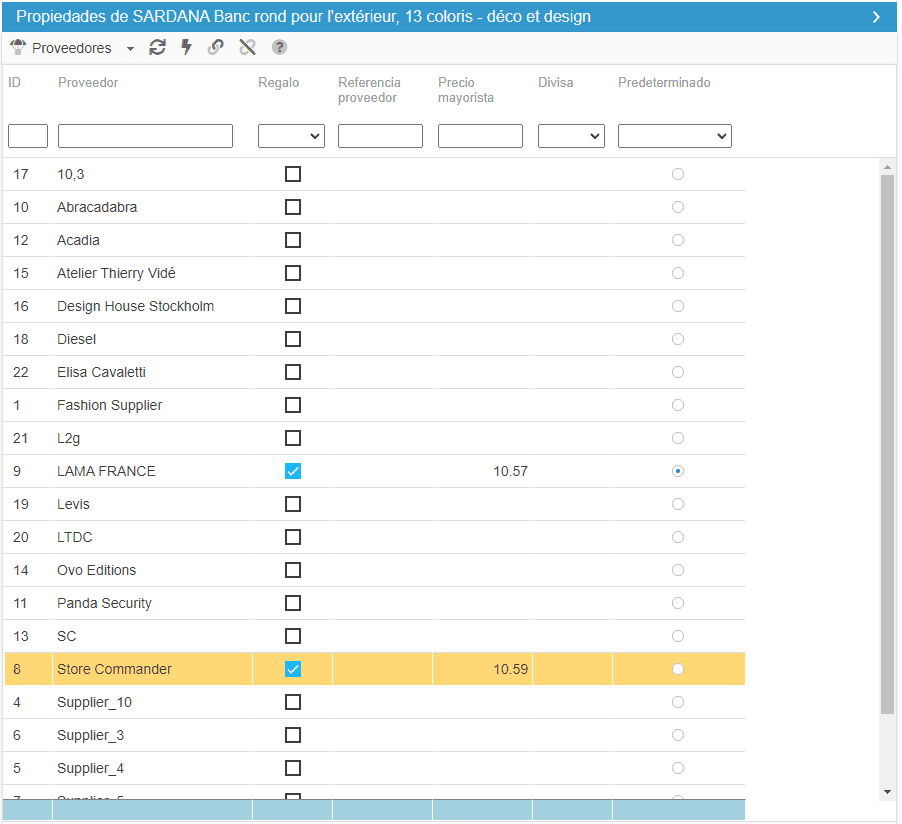
Task: Click the refresh icon in the toolbar
Action: click(157, 47)
